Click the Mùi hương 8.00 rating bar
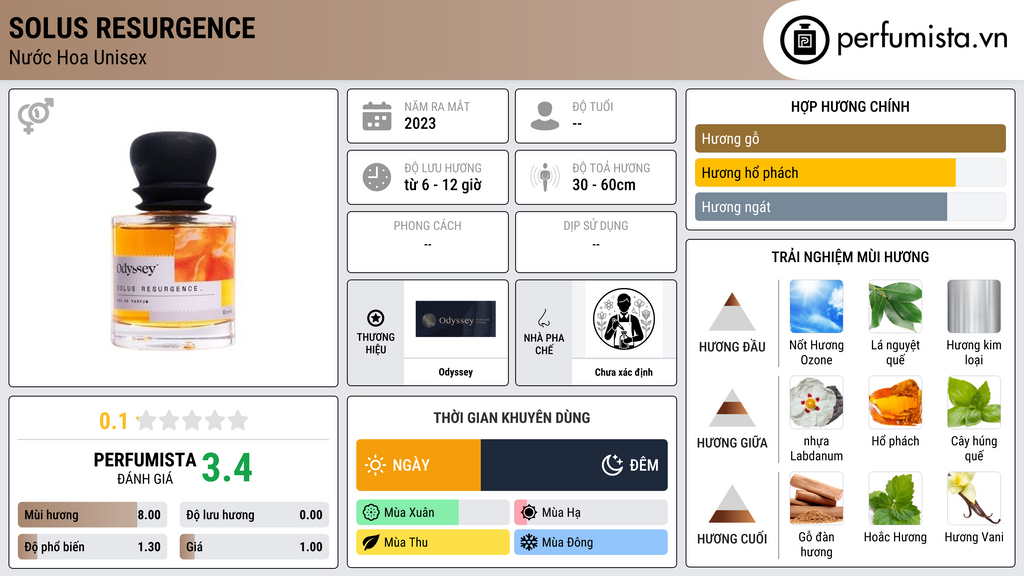Screen dimensions: 1024x576 (x=93, y=515)
